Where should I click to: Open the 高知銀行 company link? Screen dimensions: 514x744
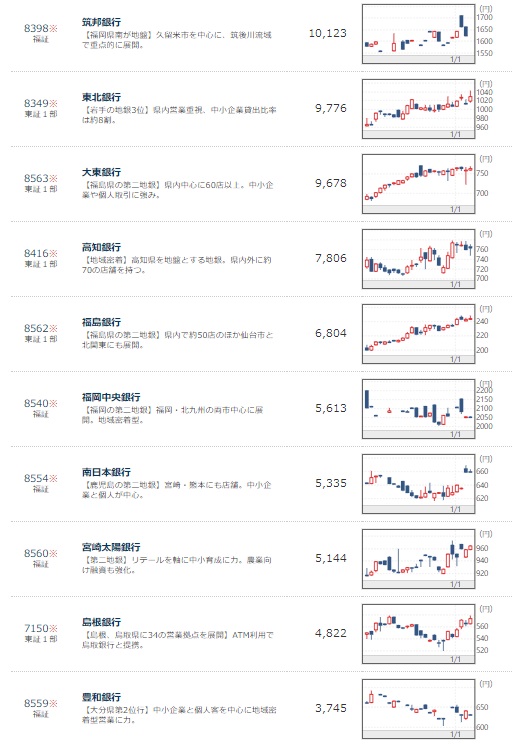[101, 247]
